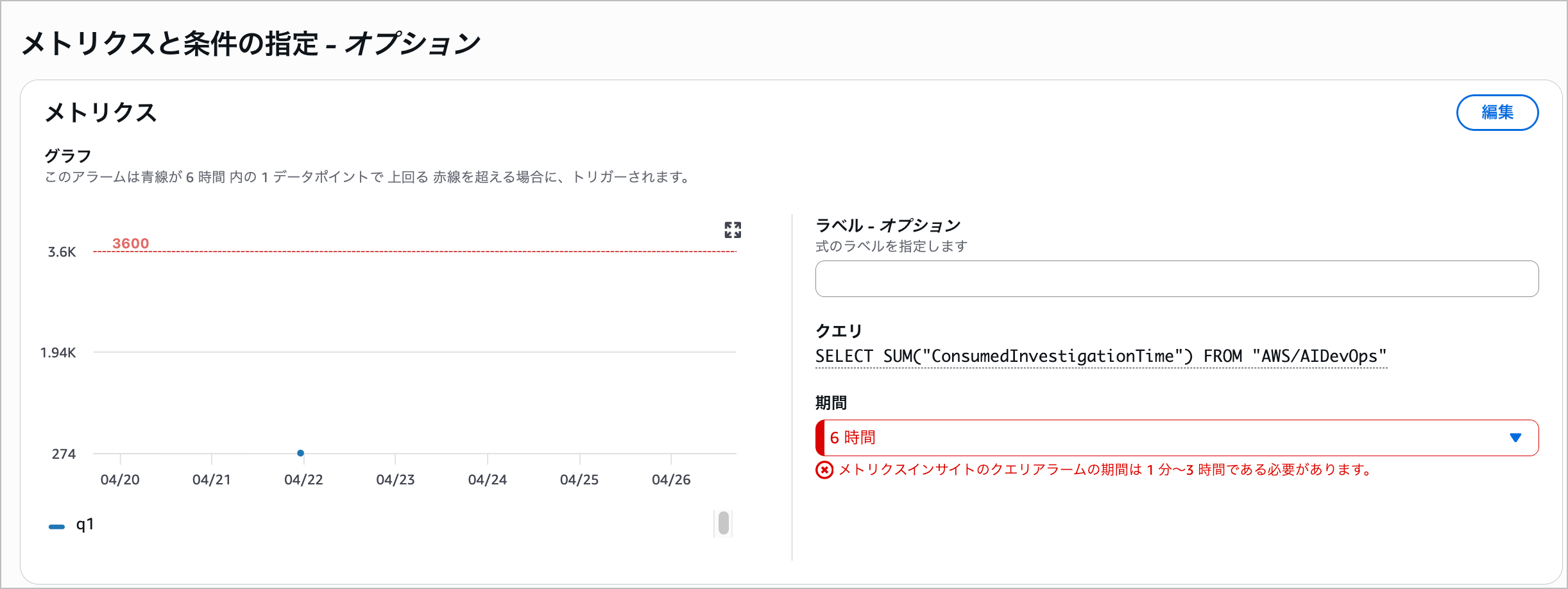This screenshot has width=1568, height=589.
Task: Click the horizontal scrollbar thumb below the graph
Action: click(x=724, y=524)
